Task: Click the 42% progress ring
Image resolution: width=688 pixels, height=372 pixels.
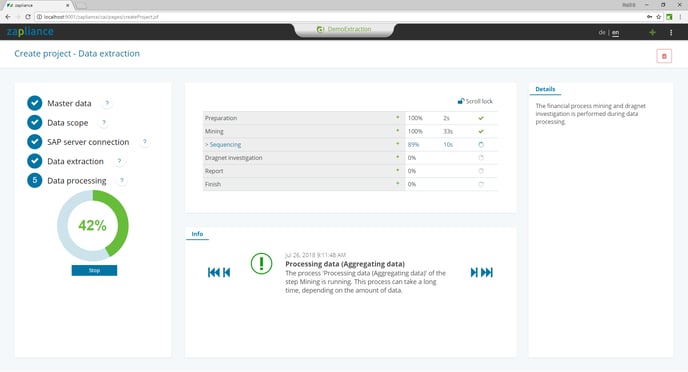Action: (x=93, y=225)
